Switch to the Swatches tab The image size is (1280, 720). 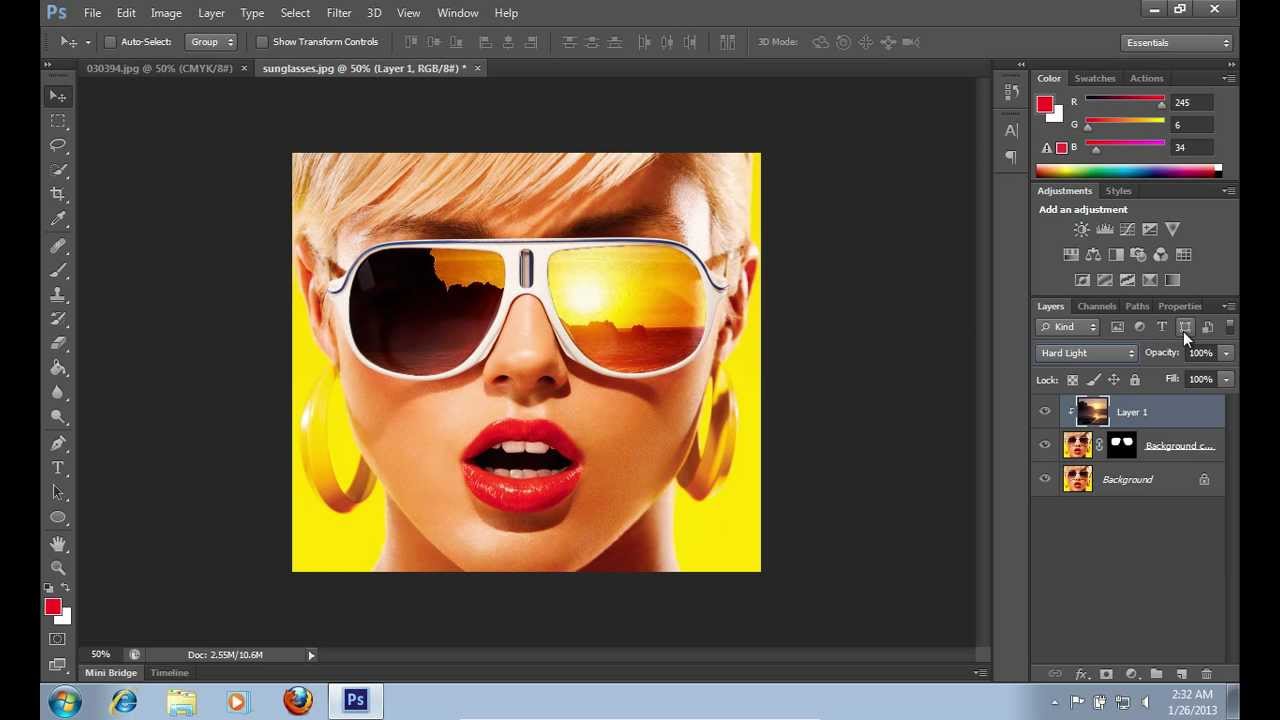tap(1095, 78)
